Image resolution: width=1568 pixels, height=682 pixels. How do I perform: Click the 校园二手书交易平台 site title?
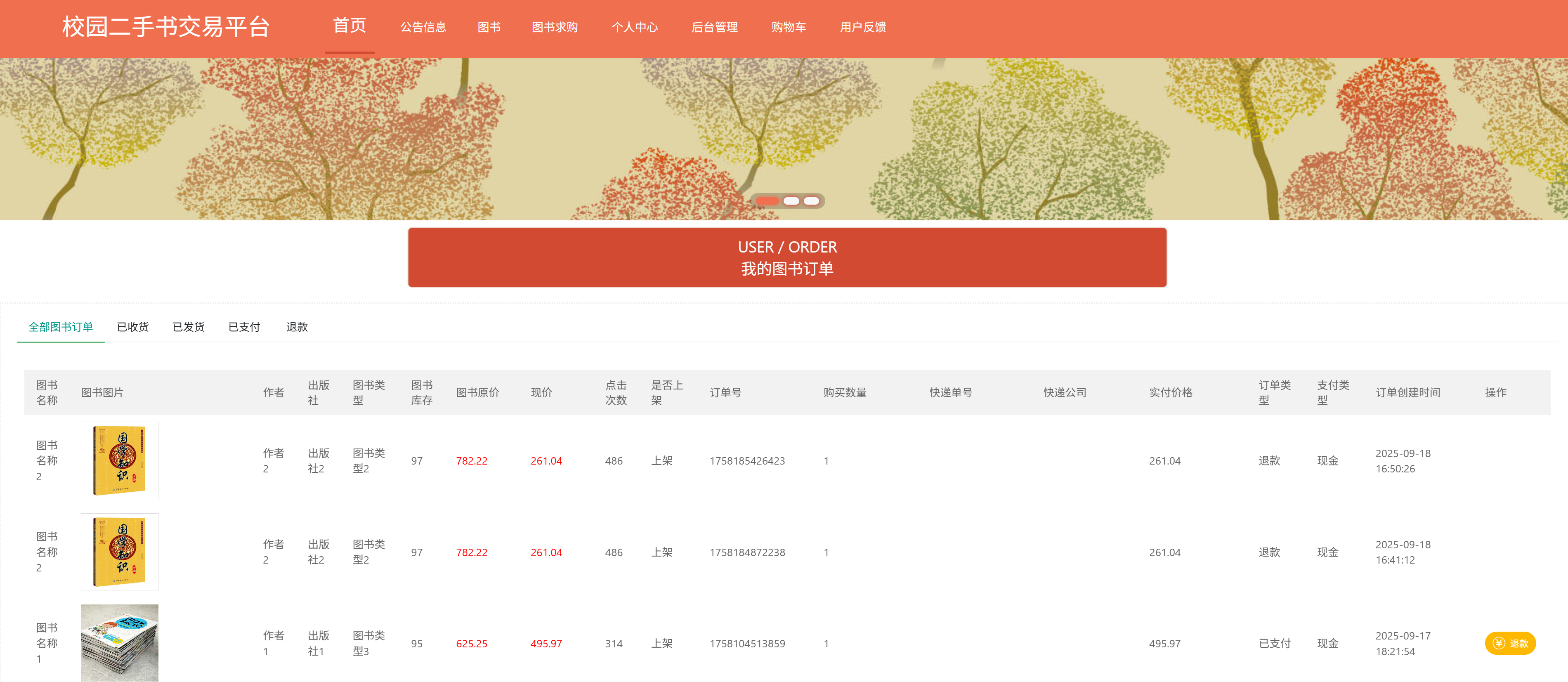(165, 27)
